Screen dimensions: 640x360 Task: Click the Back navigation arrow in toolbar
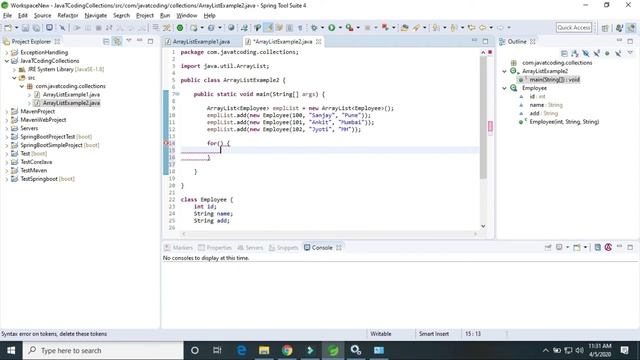coord(482,28)
